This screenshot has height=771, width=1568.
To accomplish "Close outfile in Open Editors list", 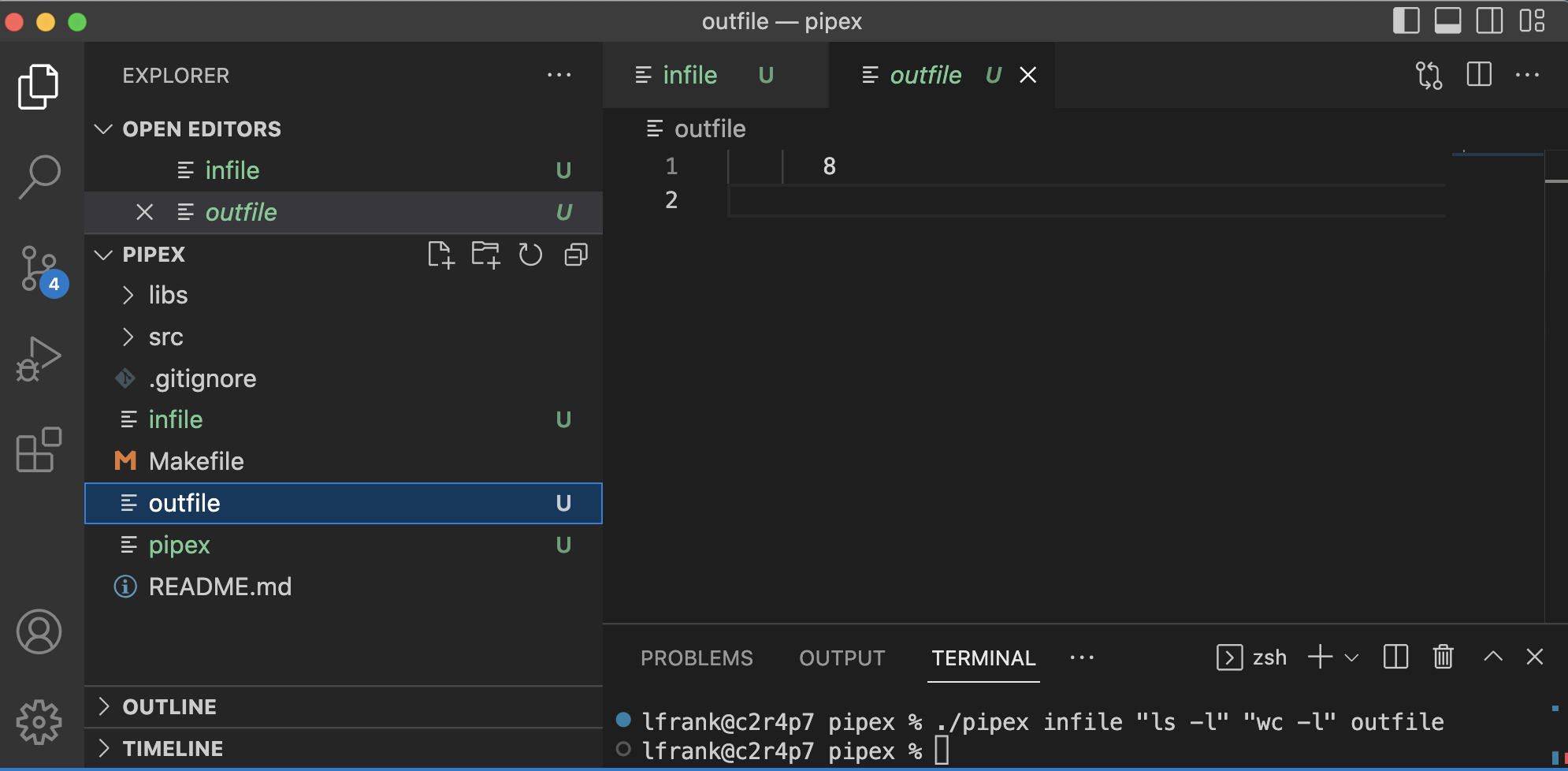I will click(144, 212).
